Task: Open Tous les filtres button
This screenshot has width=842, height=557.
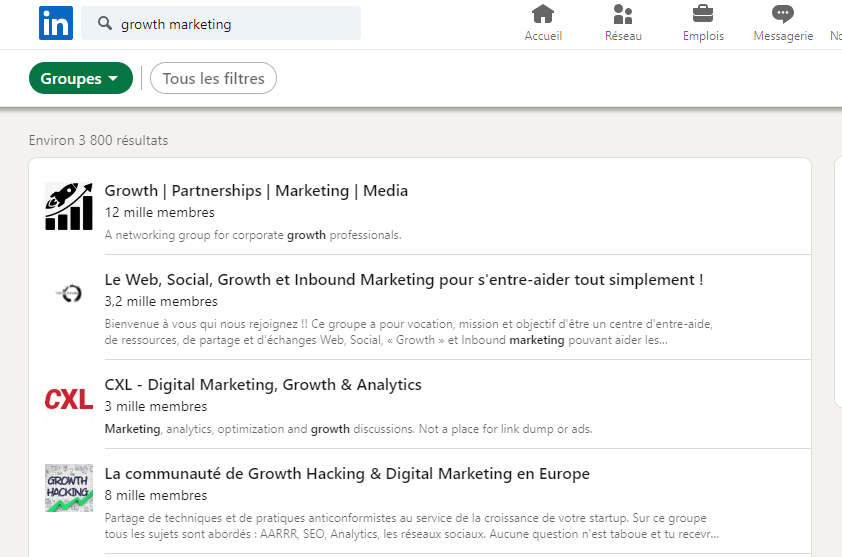Action: pos(213,79)
